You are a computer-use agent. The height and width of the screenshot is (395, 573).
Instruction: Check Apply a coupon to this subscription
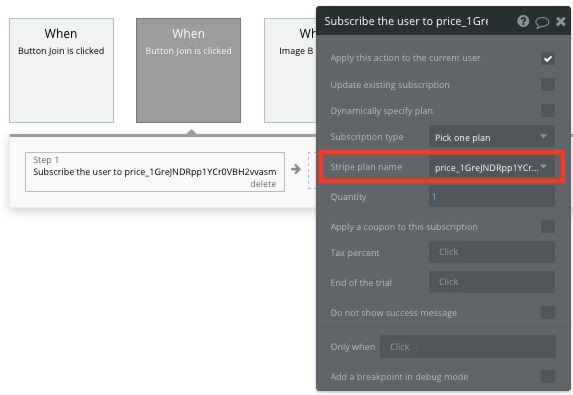[548, 227]
